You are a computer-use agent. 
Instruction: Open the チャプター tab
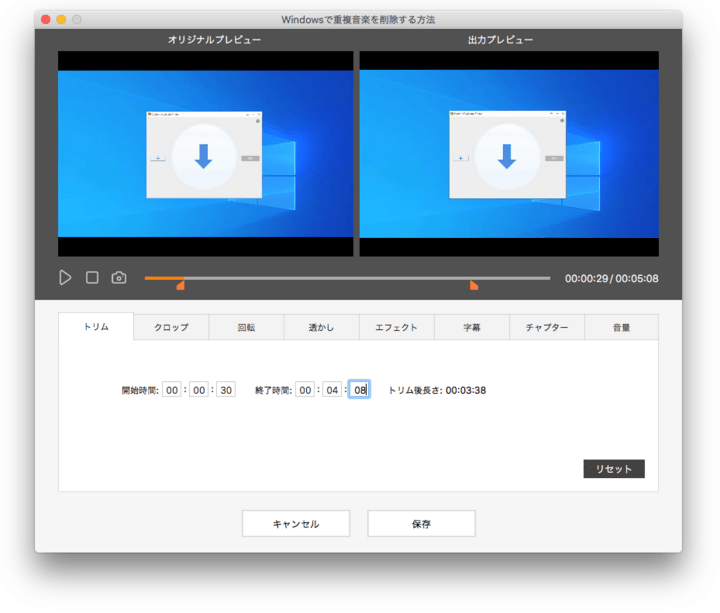click(547, 327)
